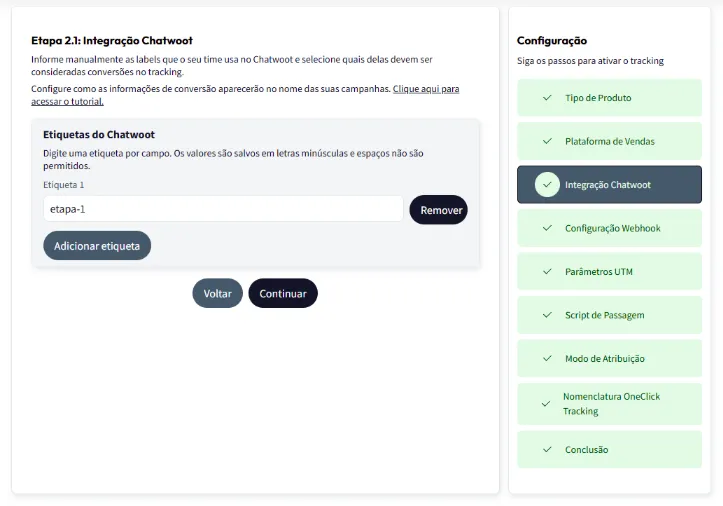Click the 'Configuração' sidebar heading
The image size is (723, 506).
(x=552, y=41)
